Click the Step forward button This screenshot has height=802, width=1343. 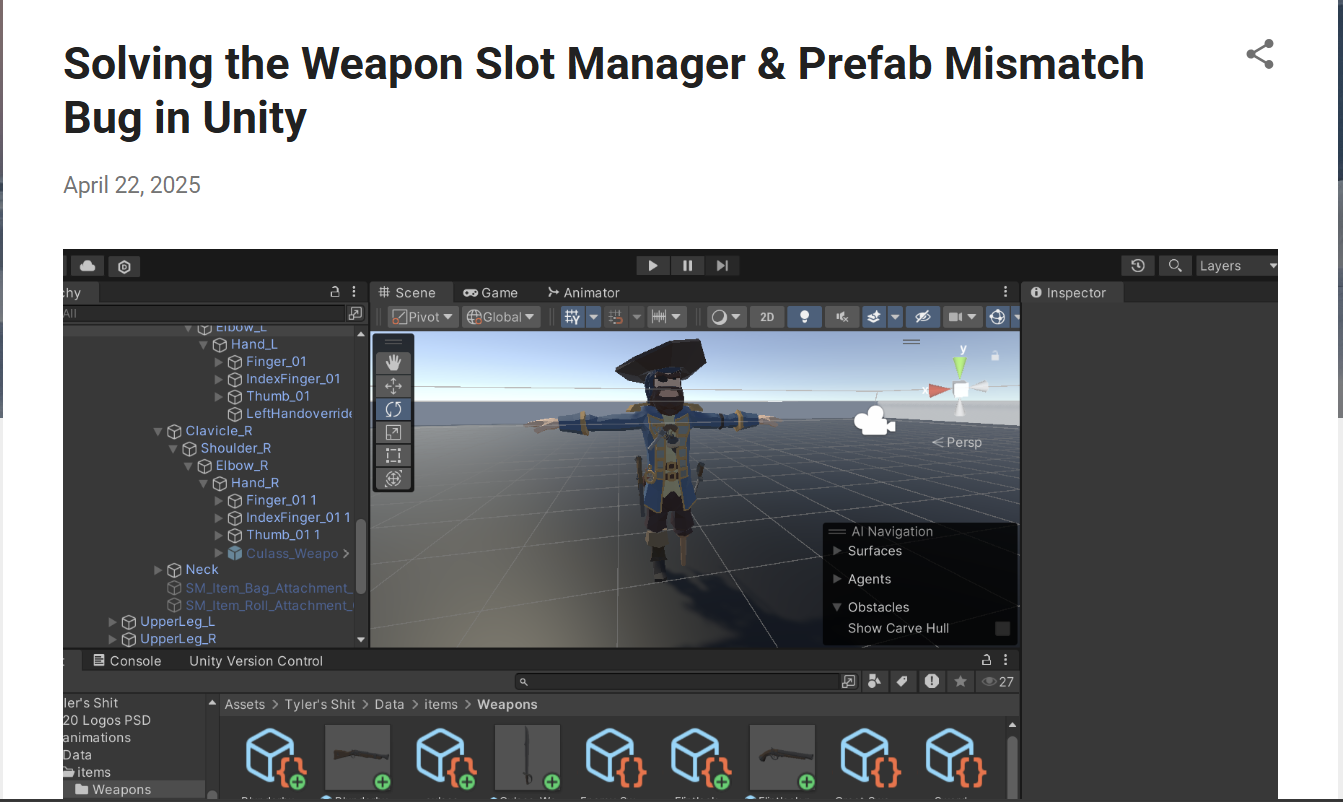coord(722,266)
